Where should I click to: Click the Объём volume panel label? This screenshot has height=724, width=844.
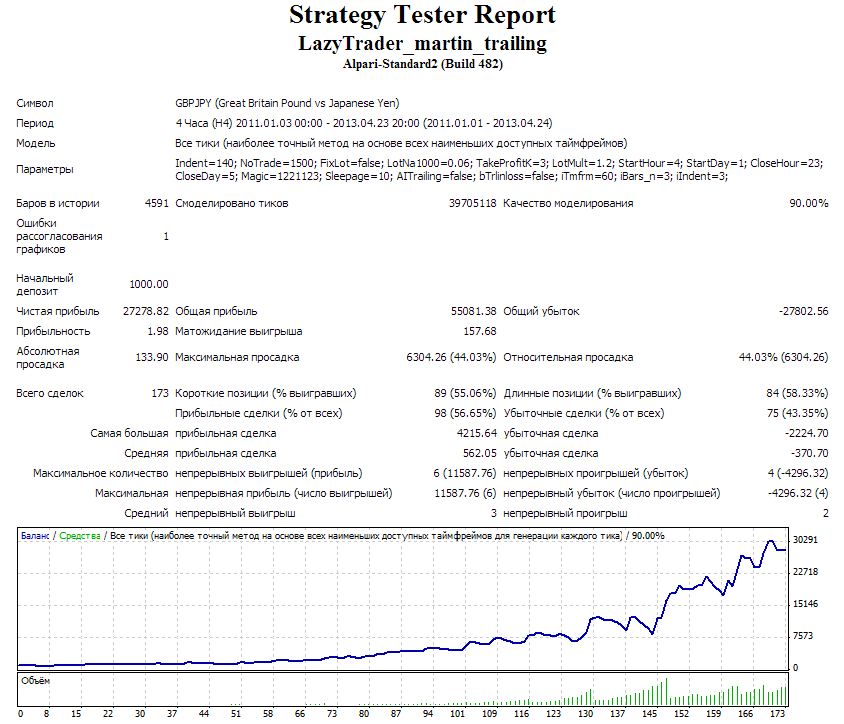(x=36, y=681)
